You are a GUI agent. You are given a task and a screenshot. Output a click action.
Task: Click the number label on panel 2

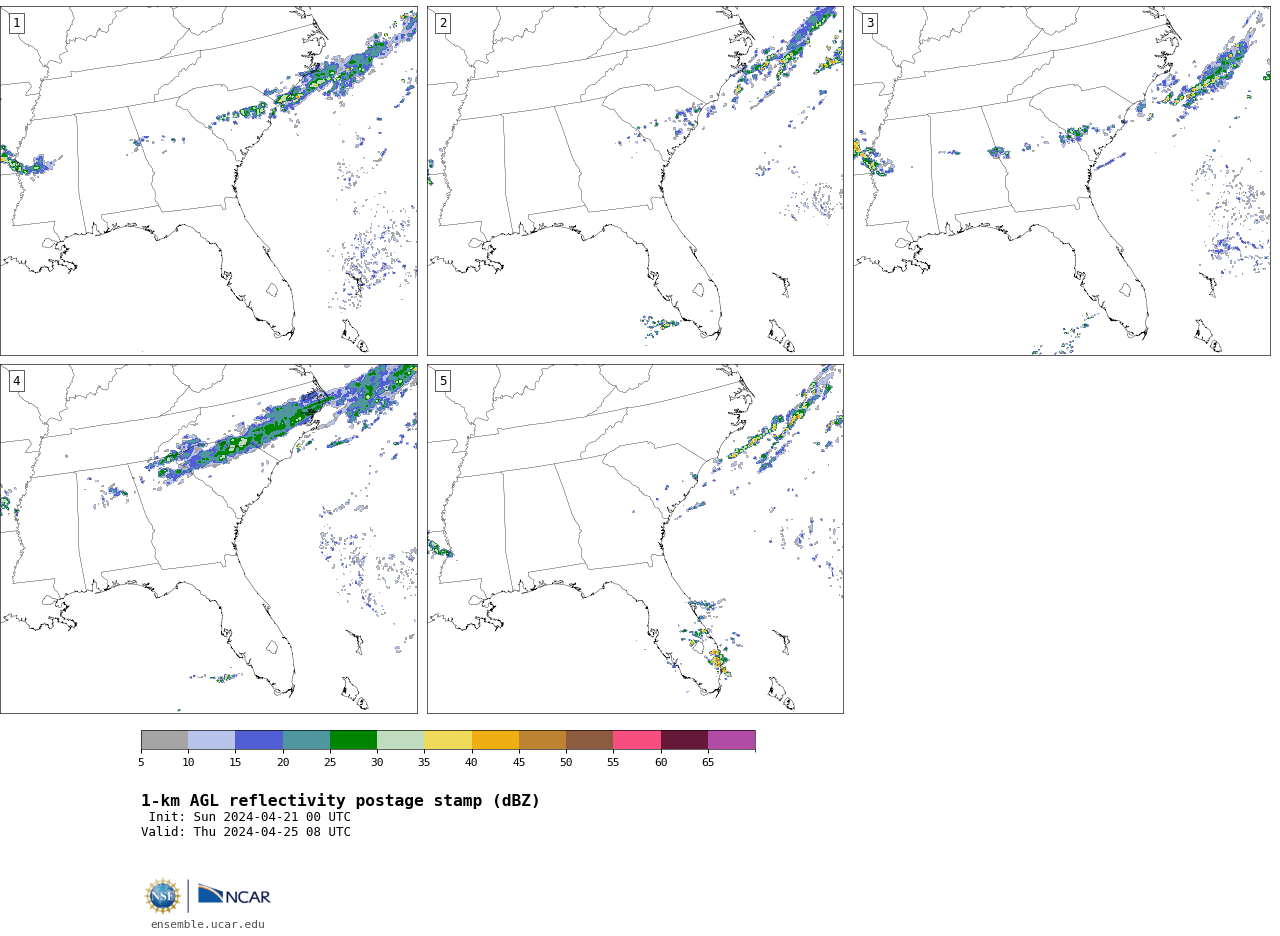tap(443, 23)
